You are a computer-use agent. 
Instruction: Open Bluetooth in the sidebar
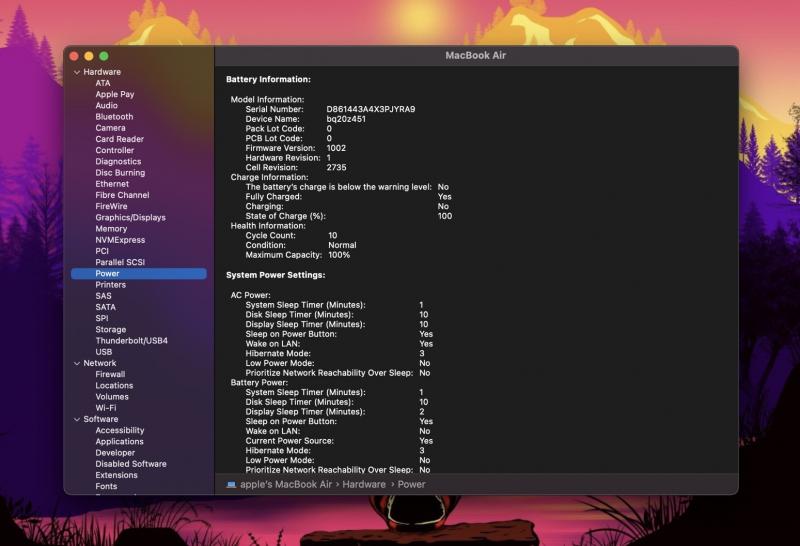[114, 117]
